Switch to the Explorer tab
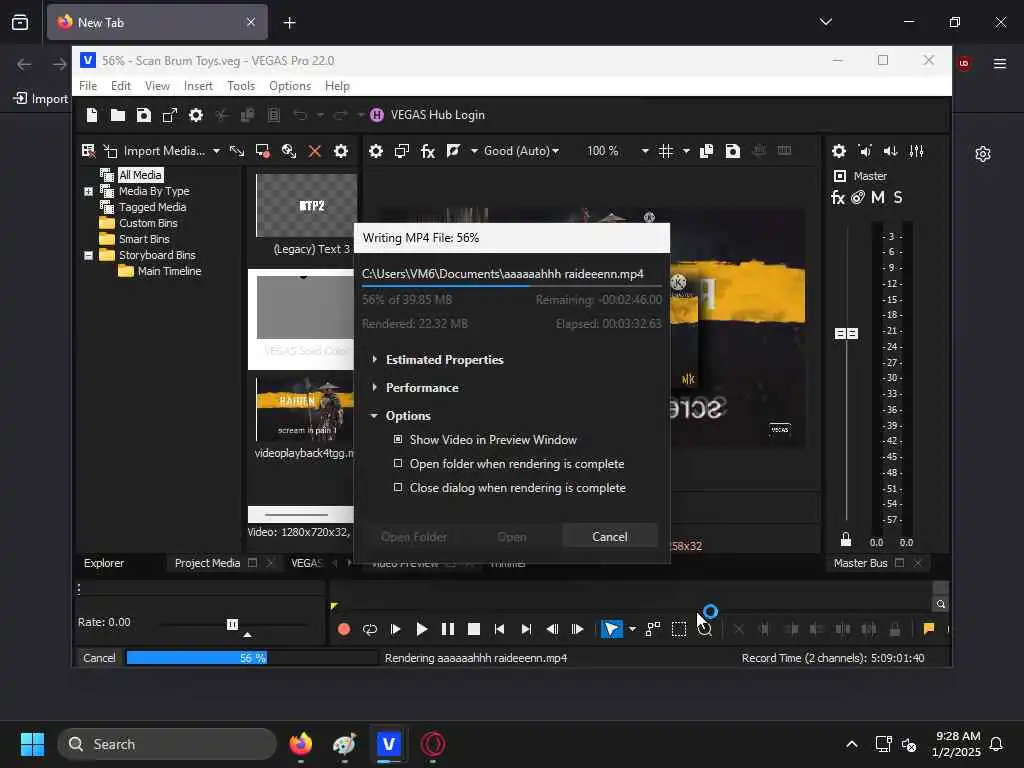This screenshot has height=768, width=1024. tap(104, 563)
